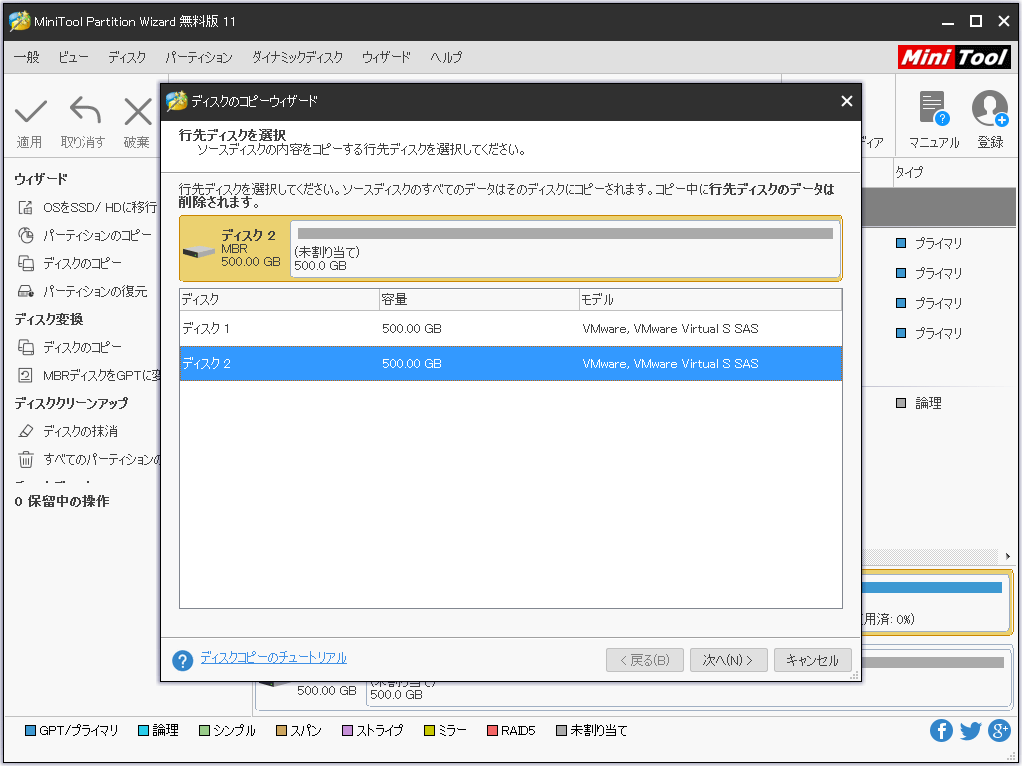Click the 容量 column header
Viewport: 1022px width, 766px height.
[x=478, y=300]
